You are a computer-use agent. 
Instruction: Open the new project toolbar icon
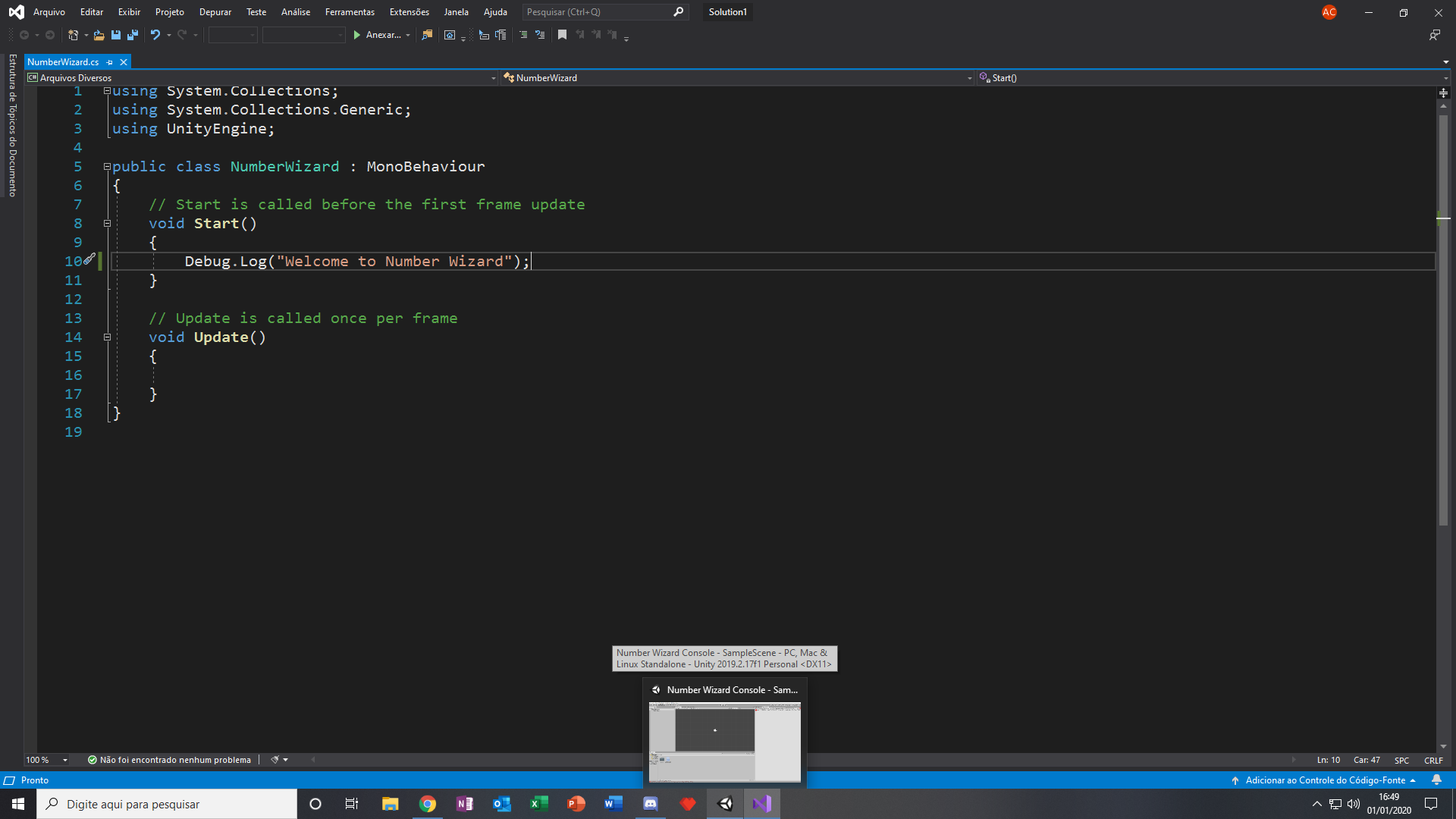click(x=72, y=35)
